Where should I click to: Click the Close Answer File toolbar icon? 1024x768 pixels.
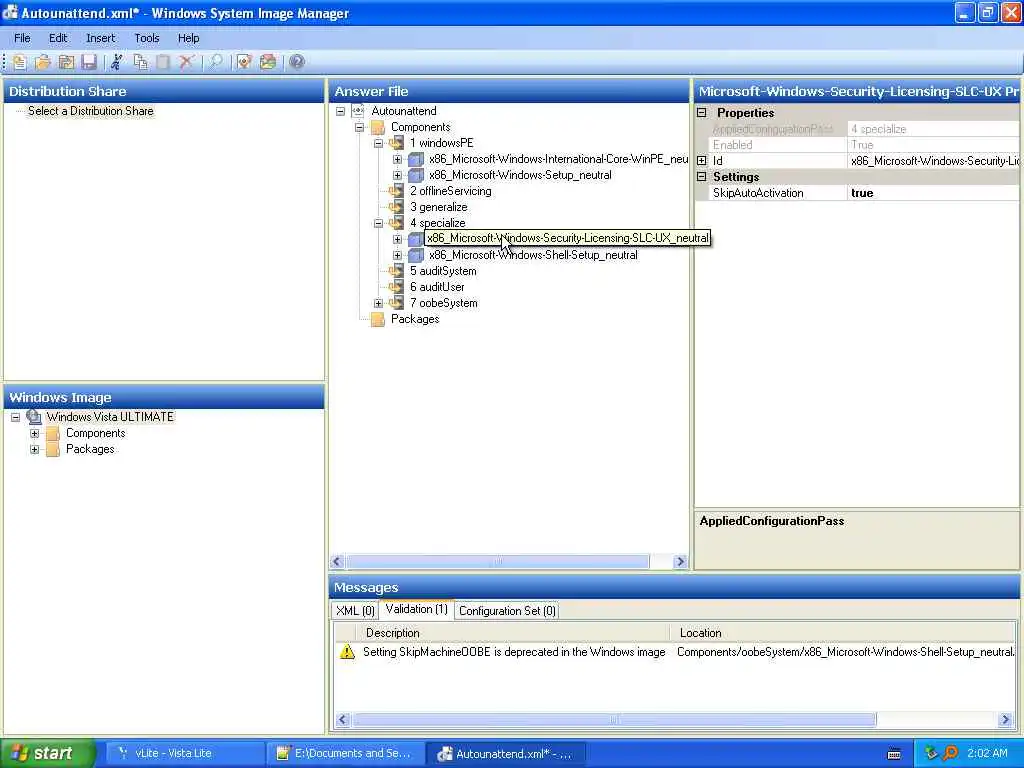tap(66, 62)
